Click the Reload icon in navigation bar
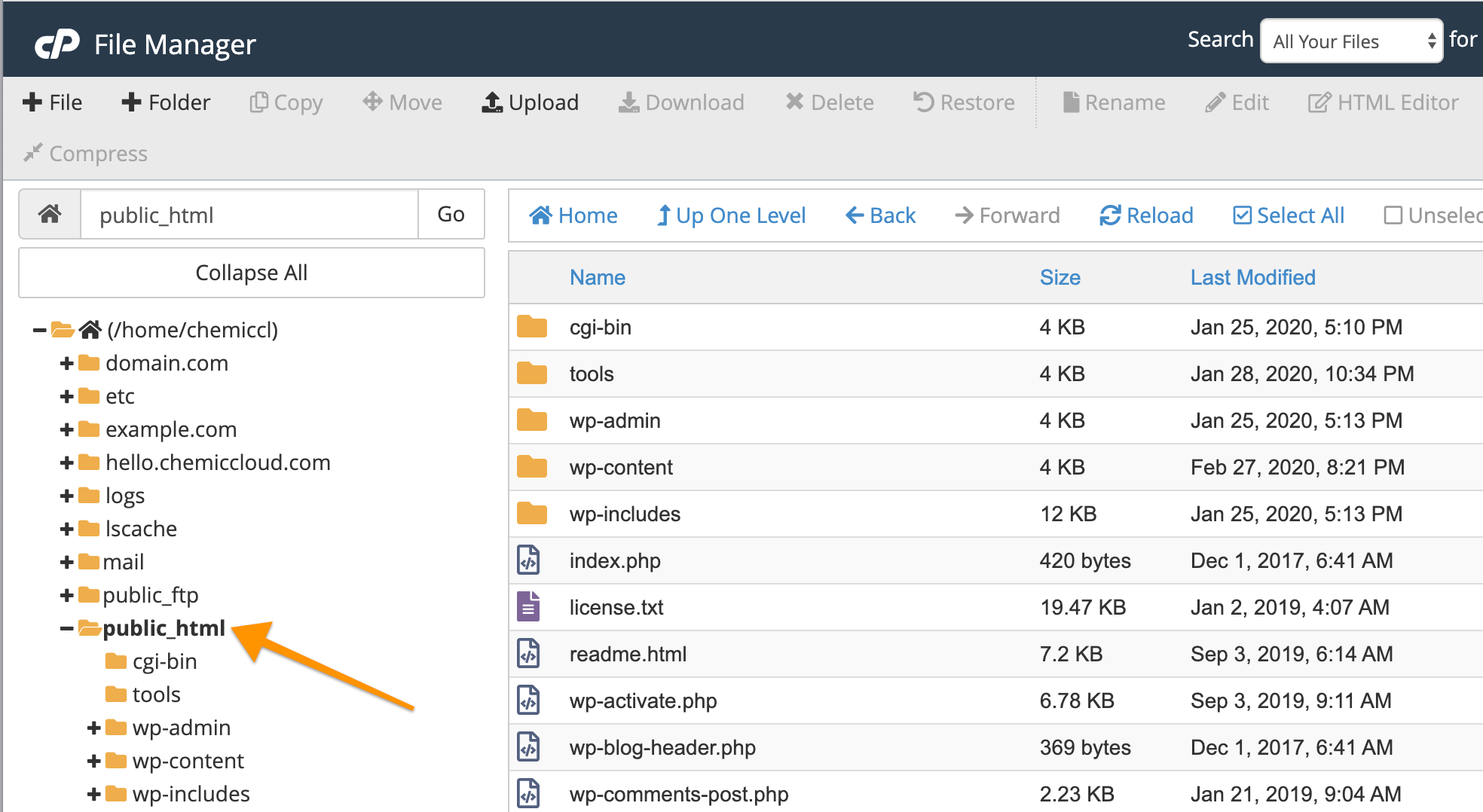Image resolution: width=1483 pixels, height=812 pixels. (1109, 215)
